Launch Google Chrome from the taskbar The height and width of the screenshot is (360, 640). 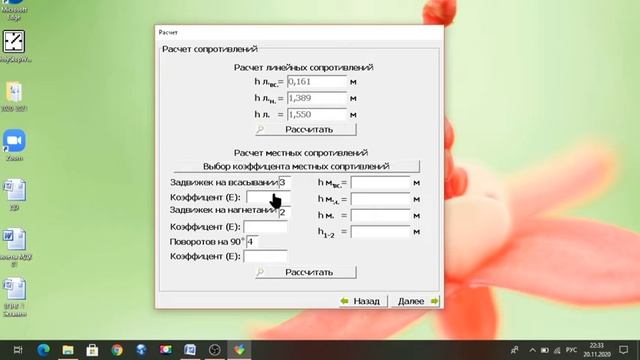click(117, 350)
